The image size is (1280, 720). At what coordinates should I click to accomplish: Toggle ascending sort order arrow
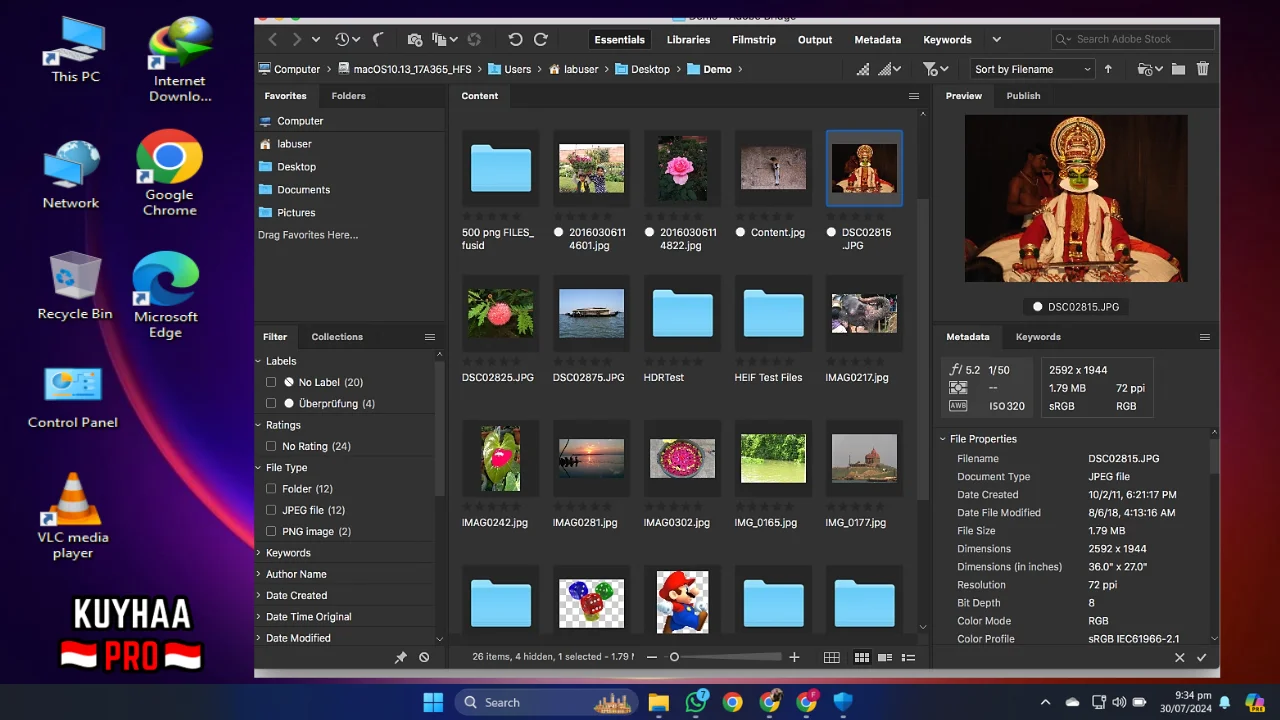tap(1108, 69)
